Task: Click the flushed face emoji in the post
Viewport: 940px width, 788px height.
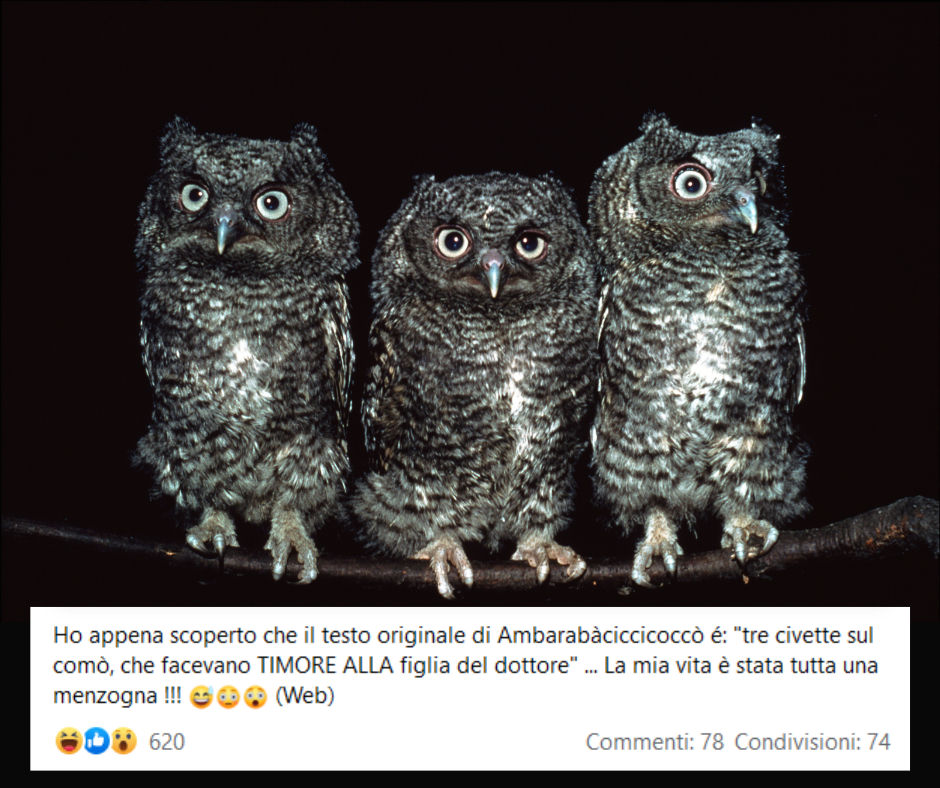Action: pyautogui.click(x=228, y=697)
